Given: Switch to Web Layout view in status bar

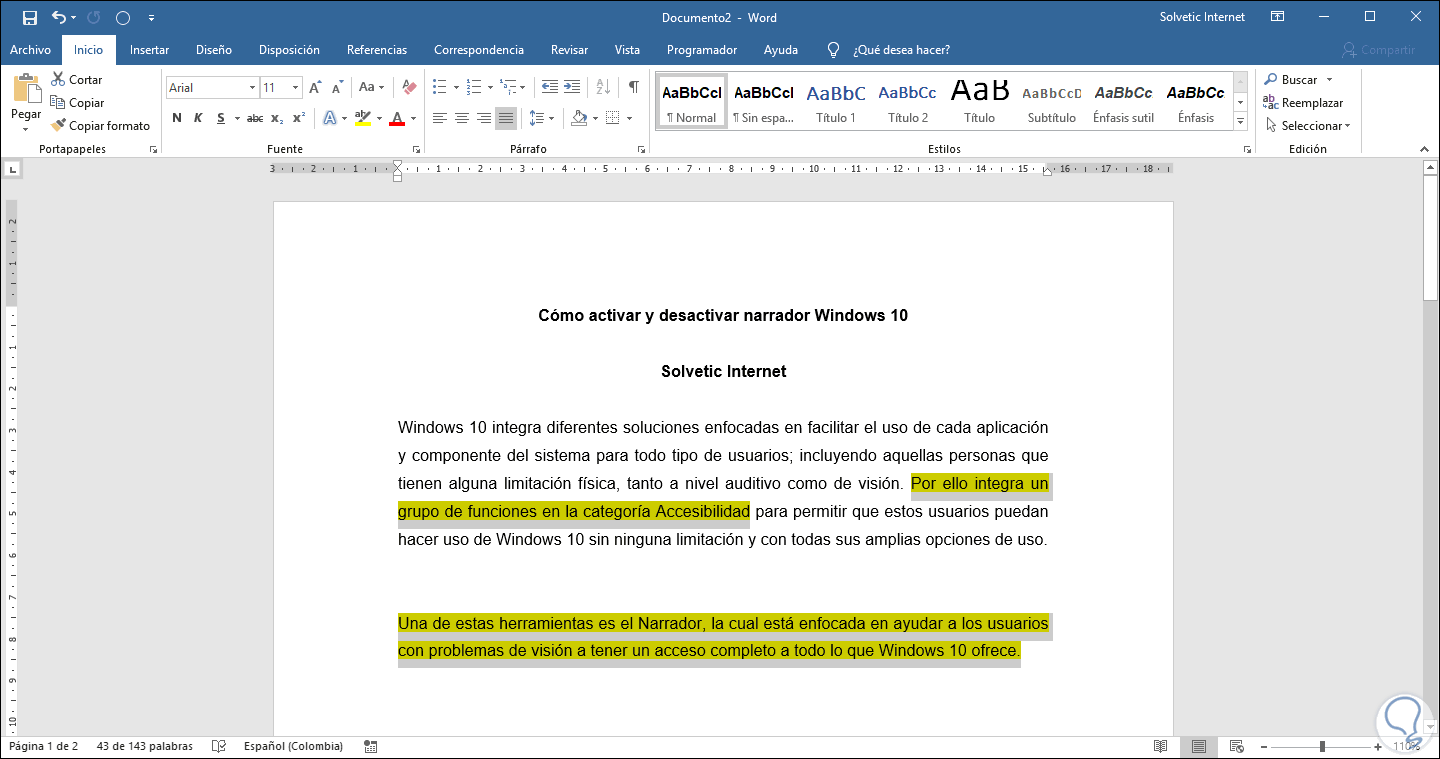Looking at the screenshot, I should pos(1236,746).
